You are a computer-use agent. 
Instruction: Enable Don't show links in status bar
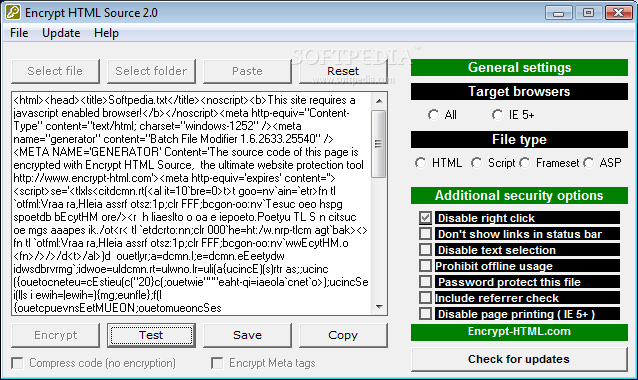click(425, 234)
